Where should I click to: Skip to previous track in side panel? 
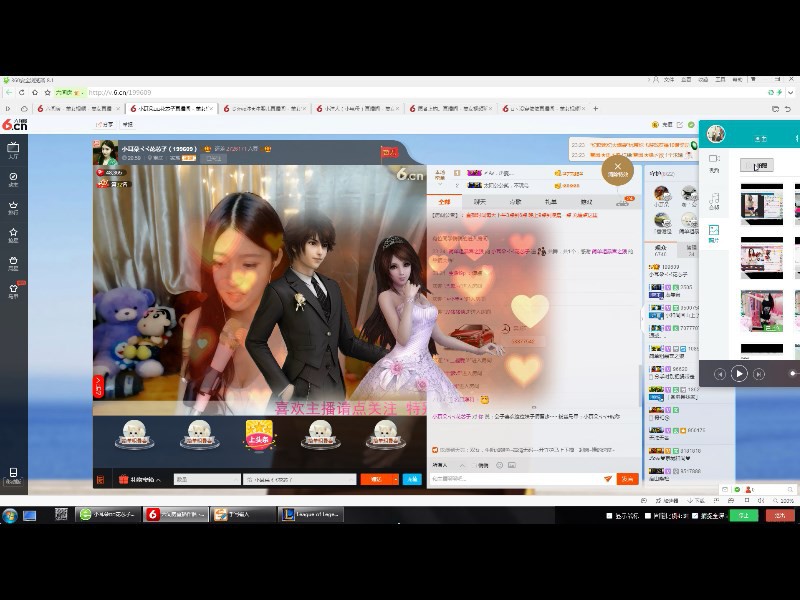coord(720,374)
